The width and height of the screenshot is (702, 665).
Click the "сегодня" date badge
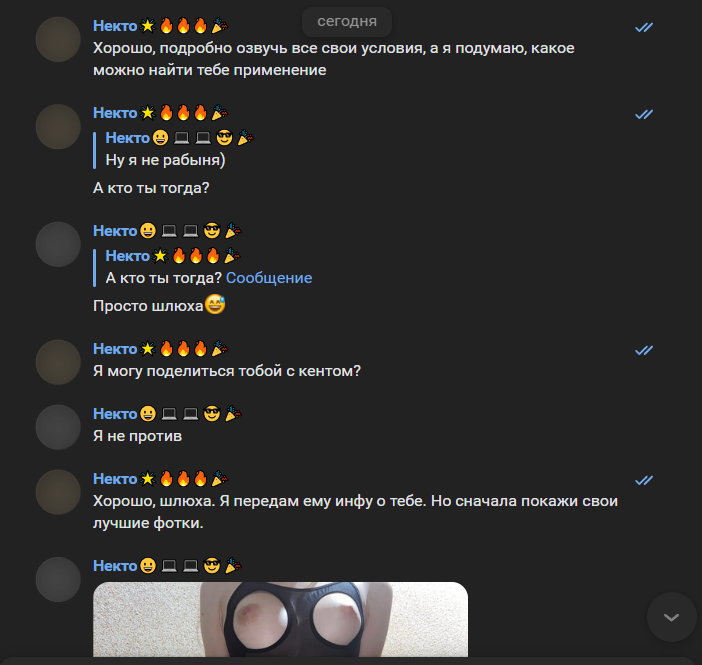point(347,21)
